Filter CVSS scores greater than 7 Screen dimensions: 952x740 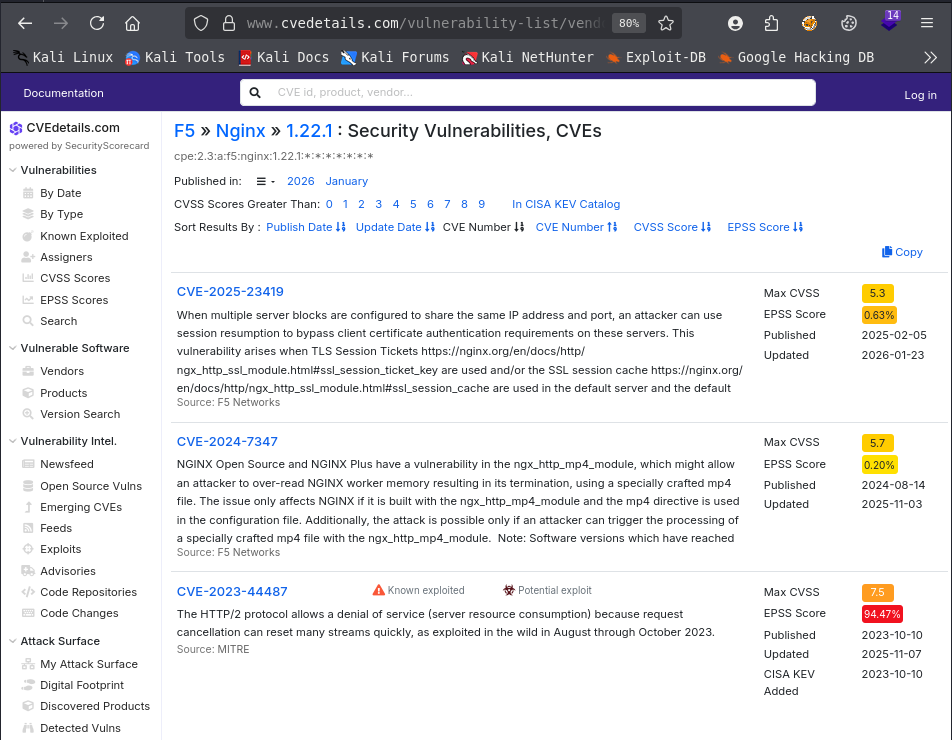(447, 205)
